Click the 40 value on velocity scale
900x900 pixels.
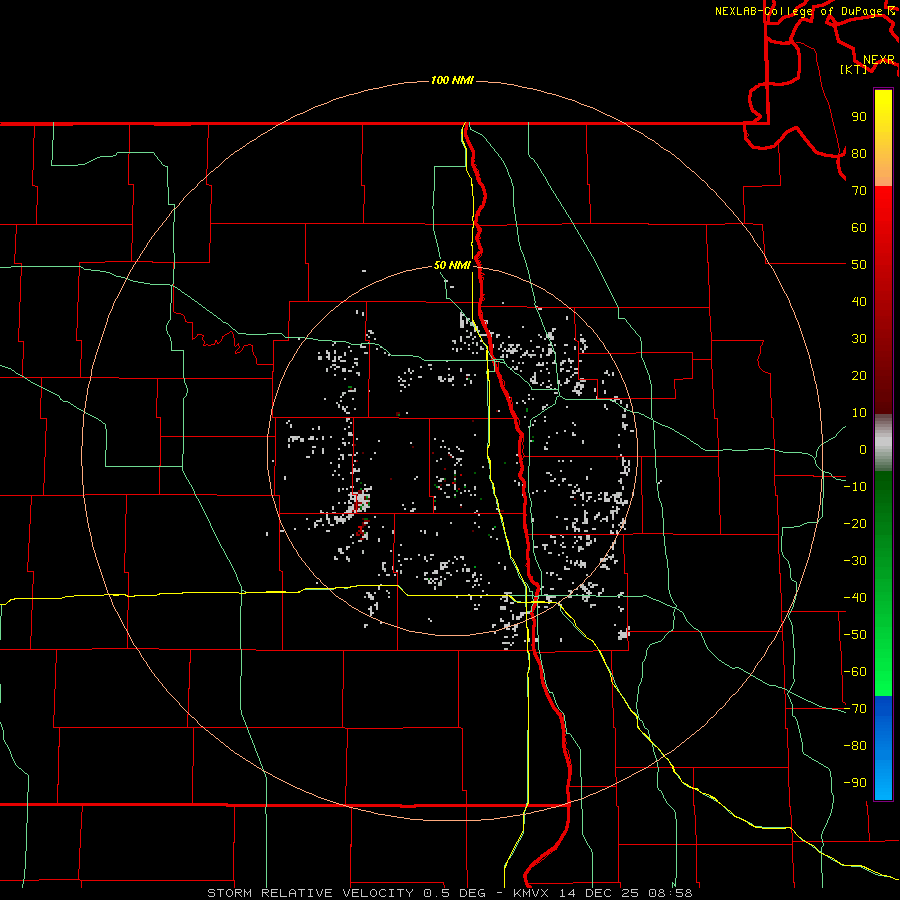[859, 301]
